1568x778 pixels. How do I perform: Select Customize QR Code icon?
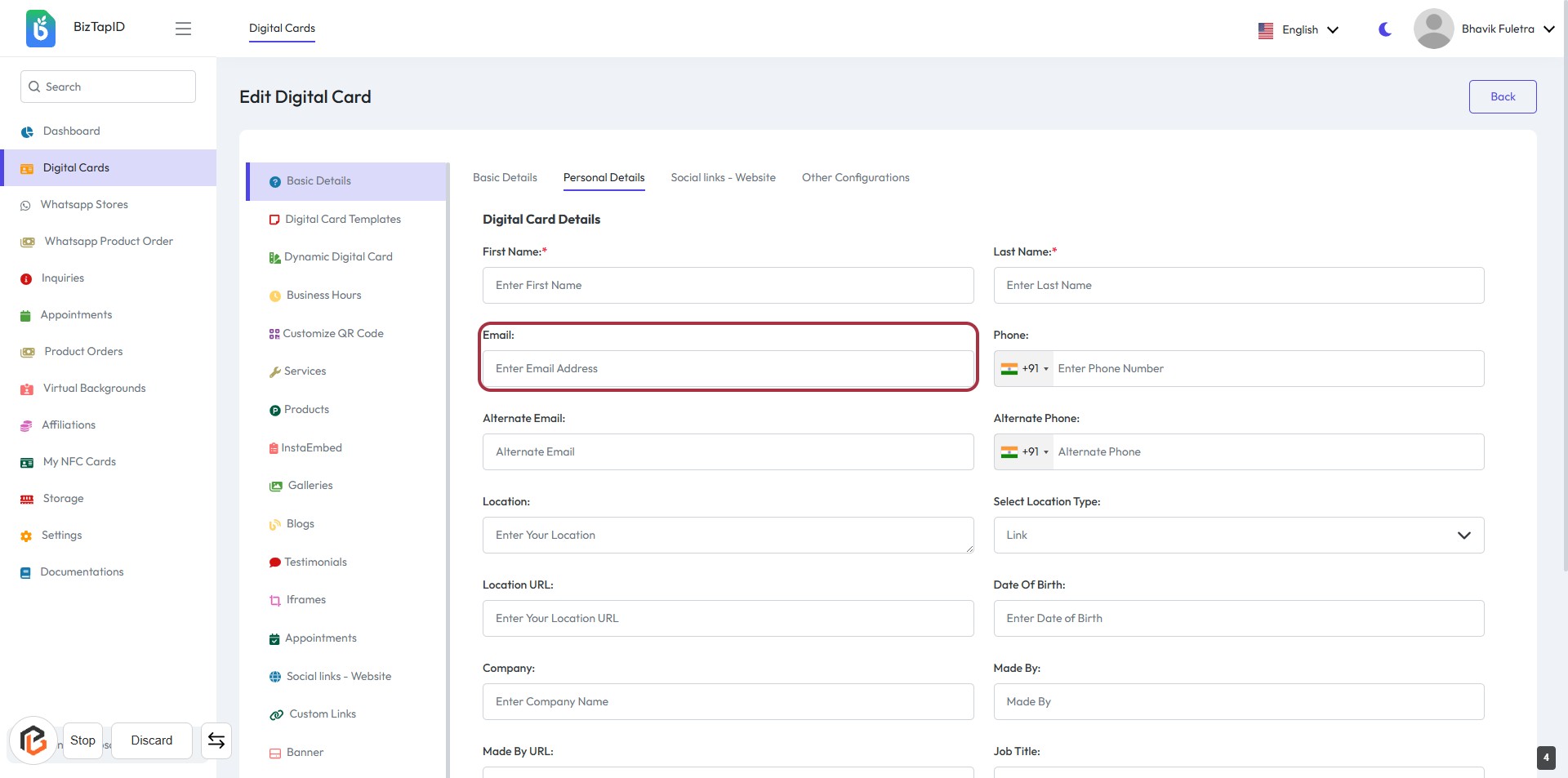pos(274,334)
